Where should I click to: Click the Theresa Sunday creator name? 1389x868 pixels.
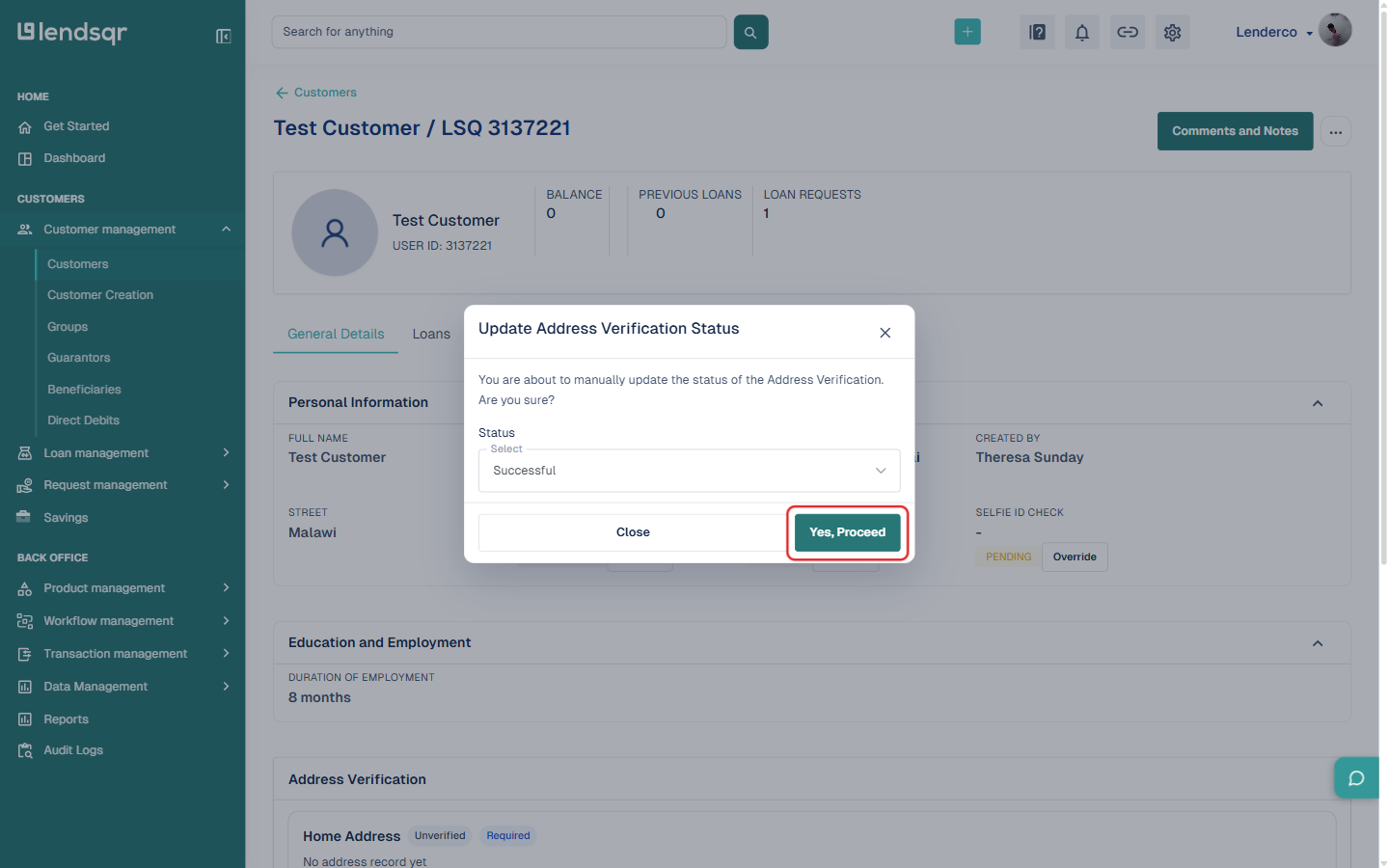(x=1029, y=457)
